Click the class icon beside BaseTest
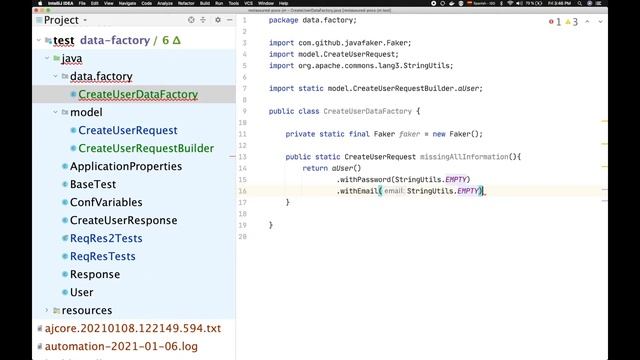 (65, 184)
